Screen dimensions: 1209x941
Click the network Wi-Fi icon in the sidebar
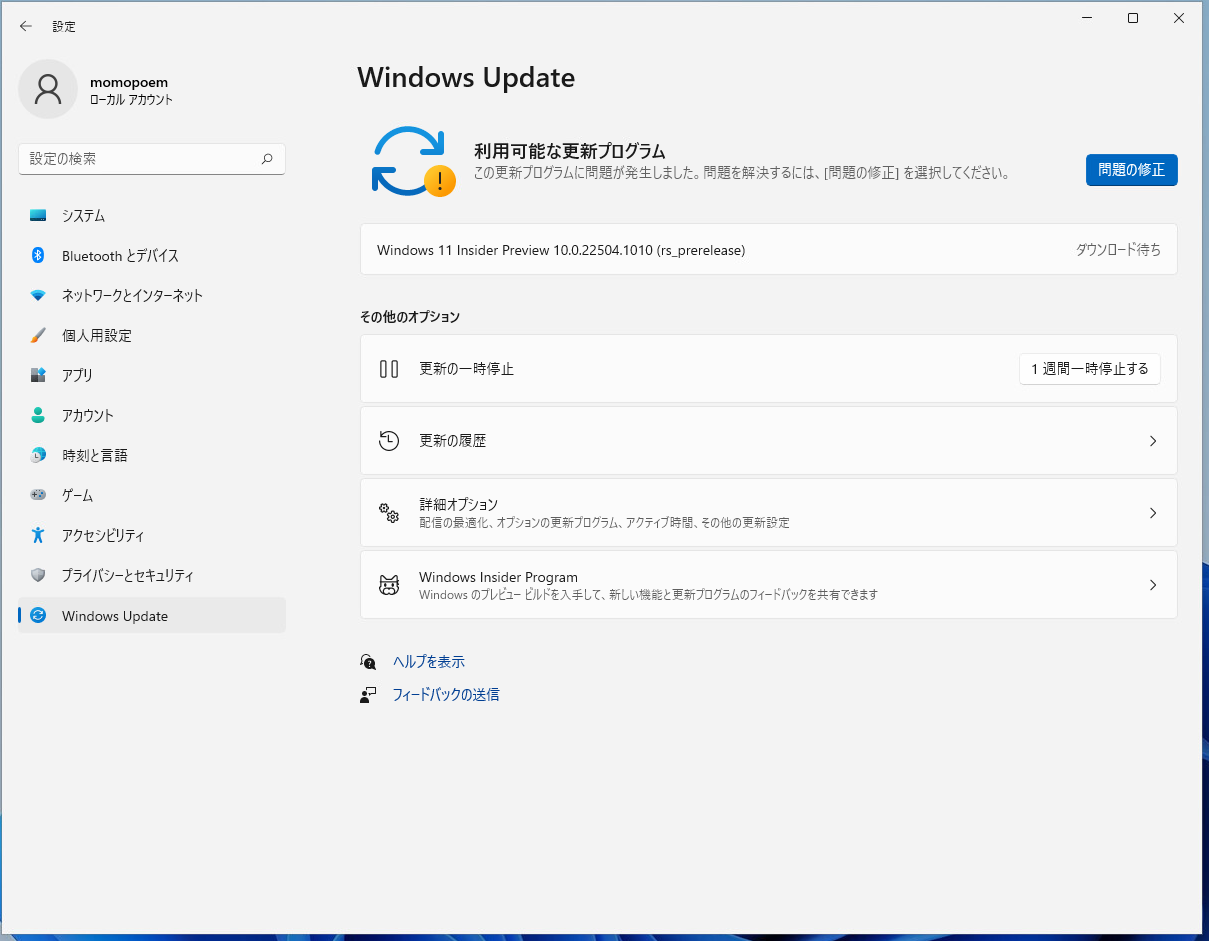38,295
